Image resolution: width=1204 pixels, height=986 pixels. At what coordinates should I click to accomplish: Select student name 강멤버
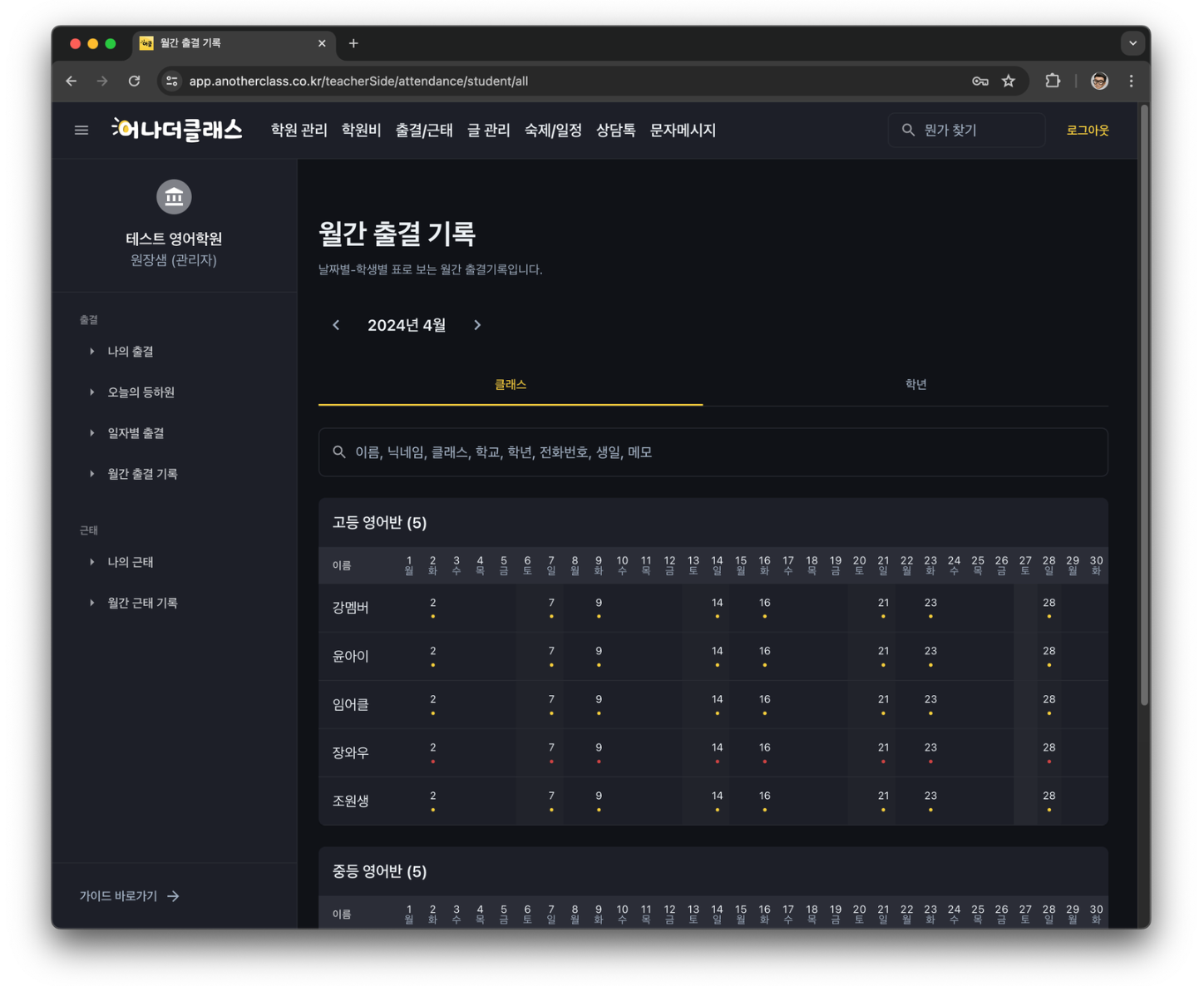[350, 608]
